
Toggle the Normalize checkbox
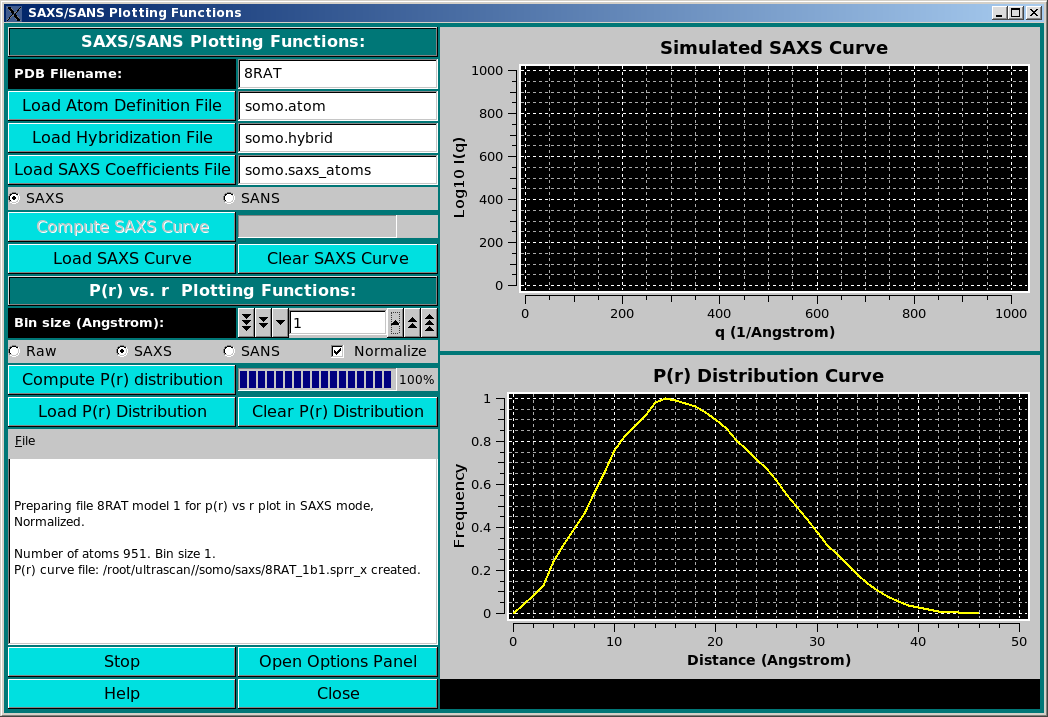(337, 351)
